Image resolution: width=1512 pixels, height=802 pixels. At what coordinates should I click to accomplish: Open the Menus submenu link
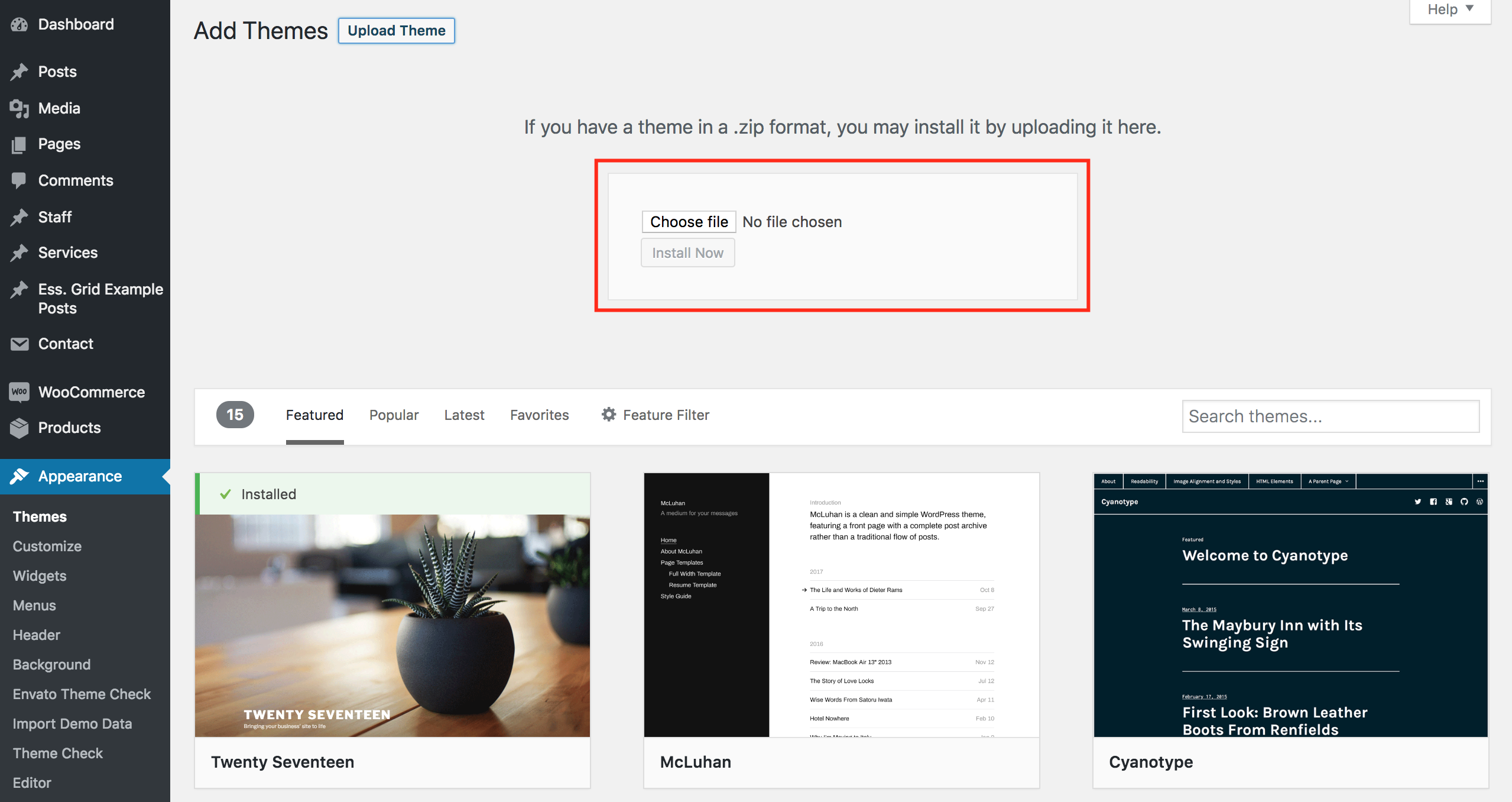[x=34, y=606]
